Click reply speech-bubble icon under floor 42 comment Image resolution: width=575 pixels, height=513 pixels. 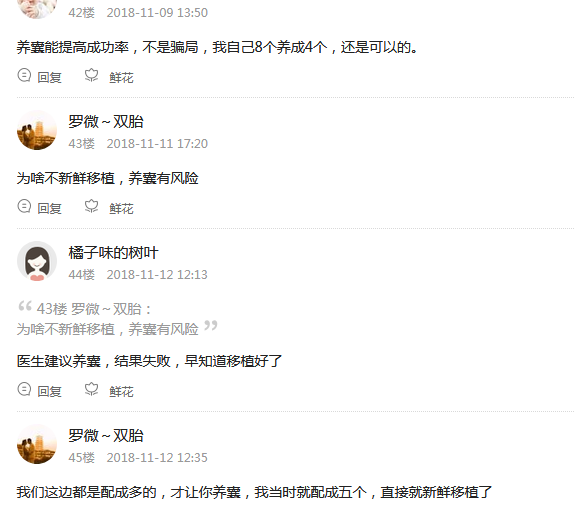[24, 75]
